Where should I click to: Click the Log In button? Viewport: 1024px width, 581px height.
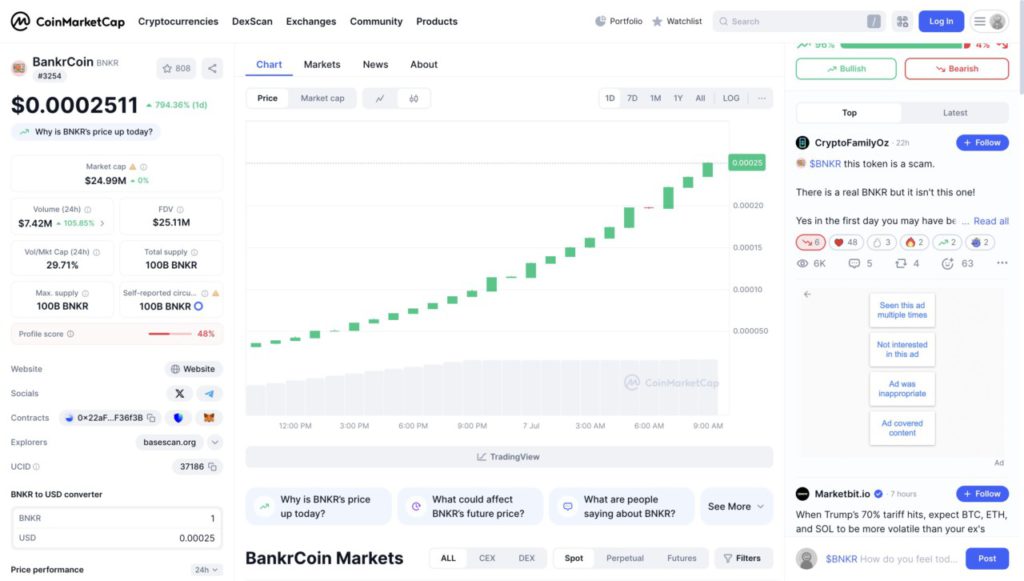pyautogui.click(x=941, y=22)
